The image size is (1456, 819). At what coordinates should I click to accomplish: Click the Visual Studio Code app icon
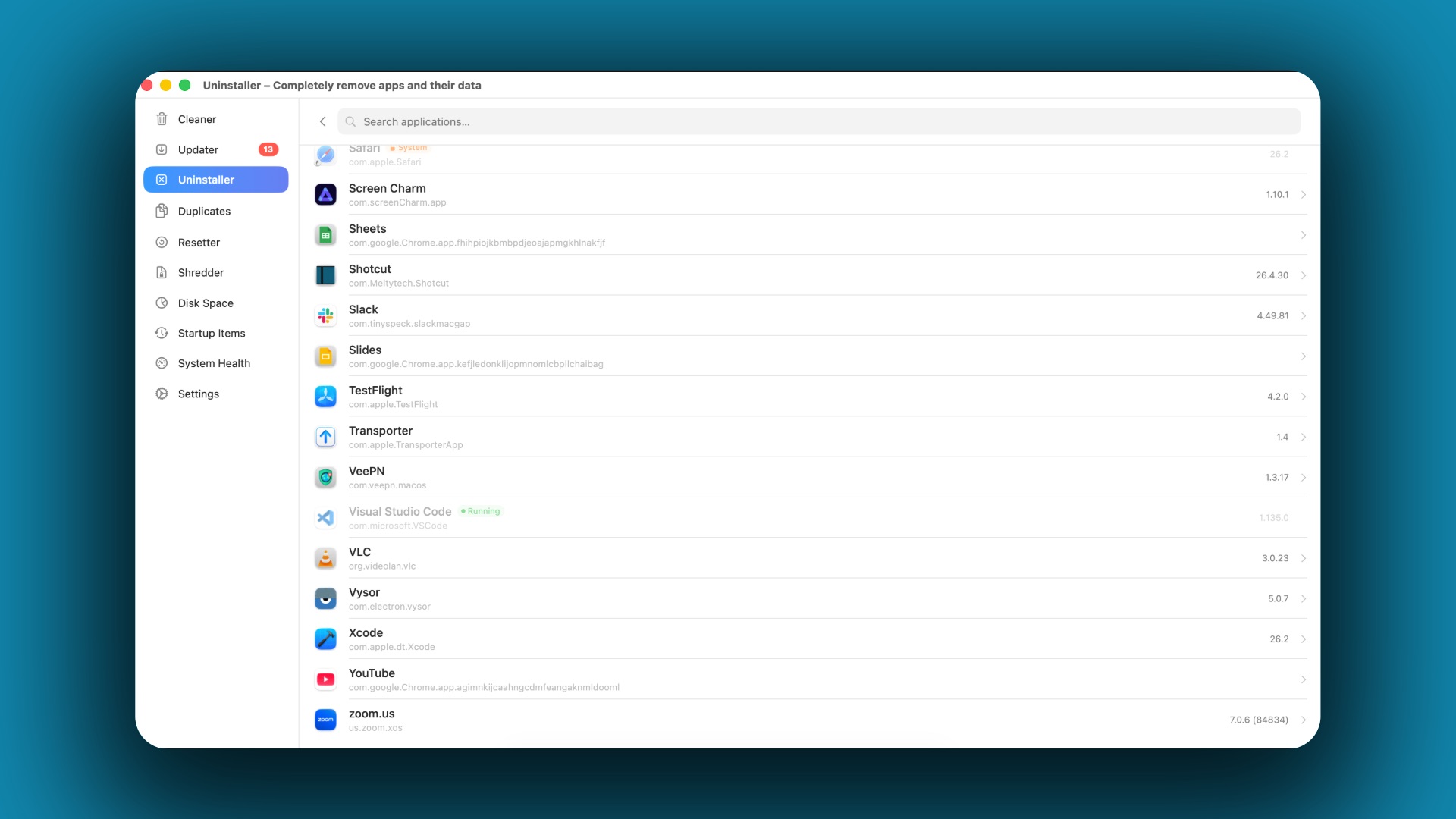(325, 518)
